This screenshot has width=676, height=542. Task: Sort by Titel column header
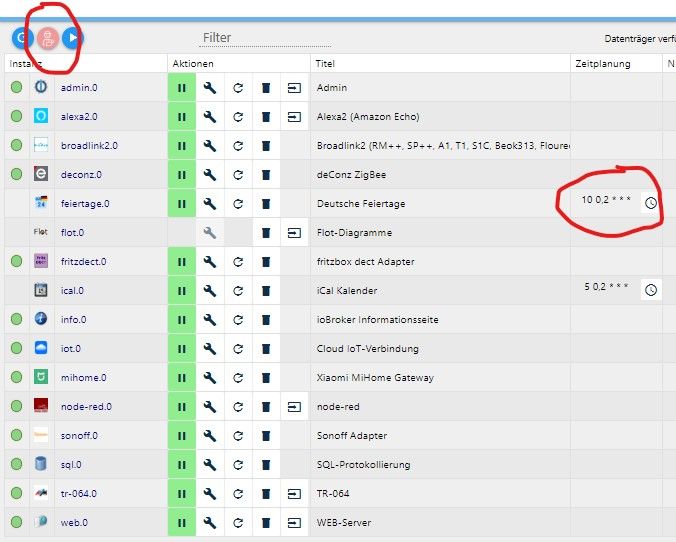click(x=325, y=64)
